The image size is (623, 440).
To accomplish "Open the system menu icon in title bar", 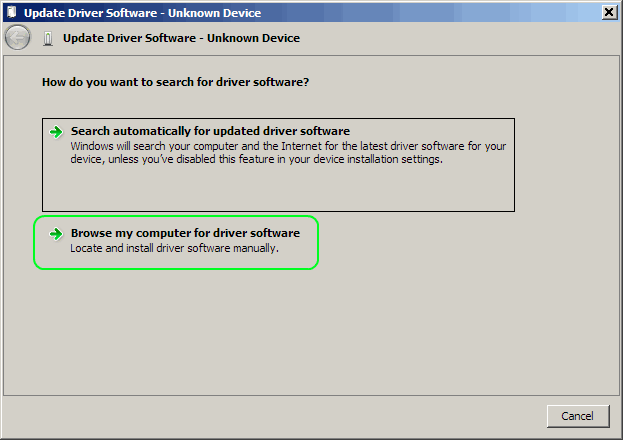I will 10,12.
